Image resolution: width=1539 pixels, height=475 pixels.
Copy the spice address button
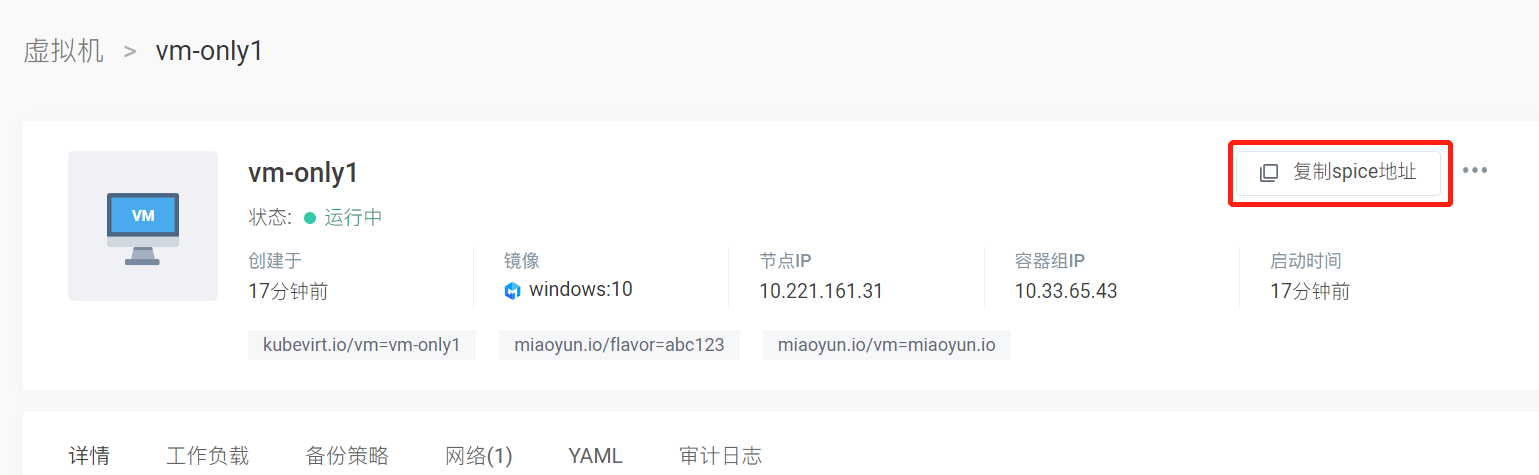point(1339,172)
